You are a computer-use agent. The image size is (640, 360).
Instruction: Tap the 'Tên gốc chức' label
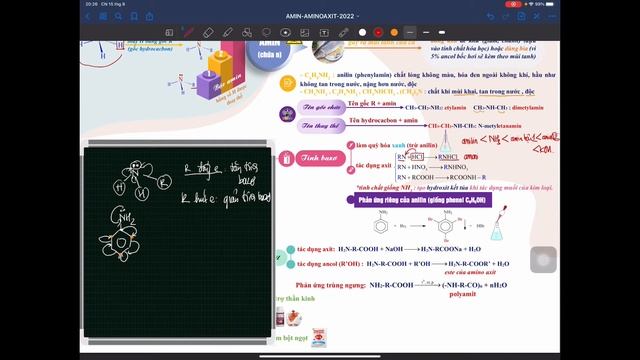[x=321, y=107]
